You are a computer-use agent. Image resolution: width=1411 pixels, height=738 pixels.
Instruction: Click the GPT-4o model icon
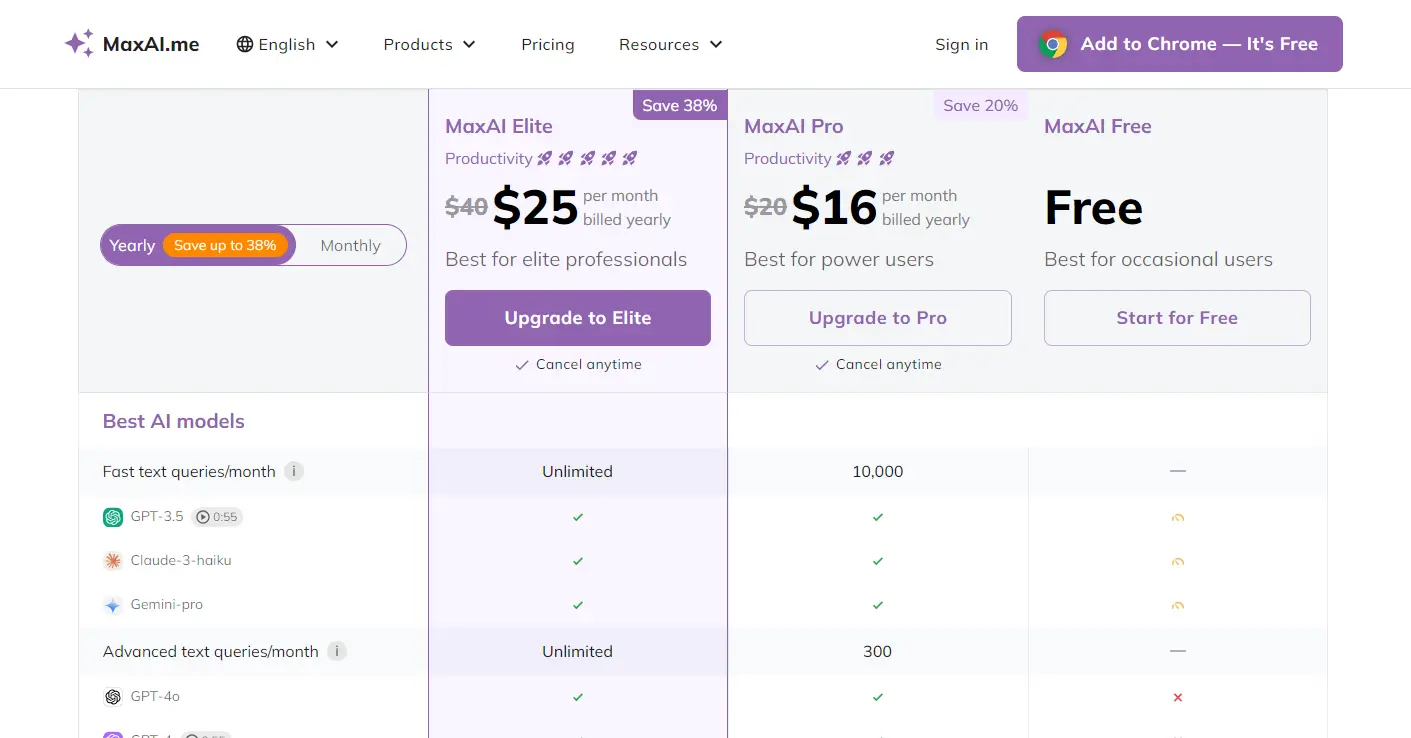[113, 697]
